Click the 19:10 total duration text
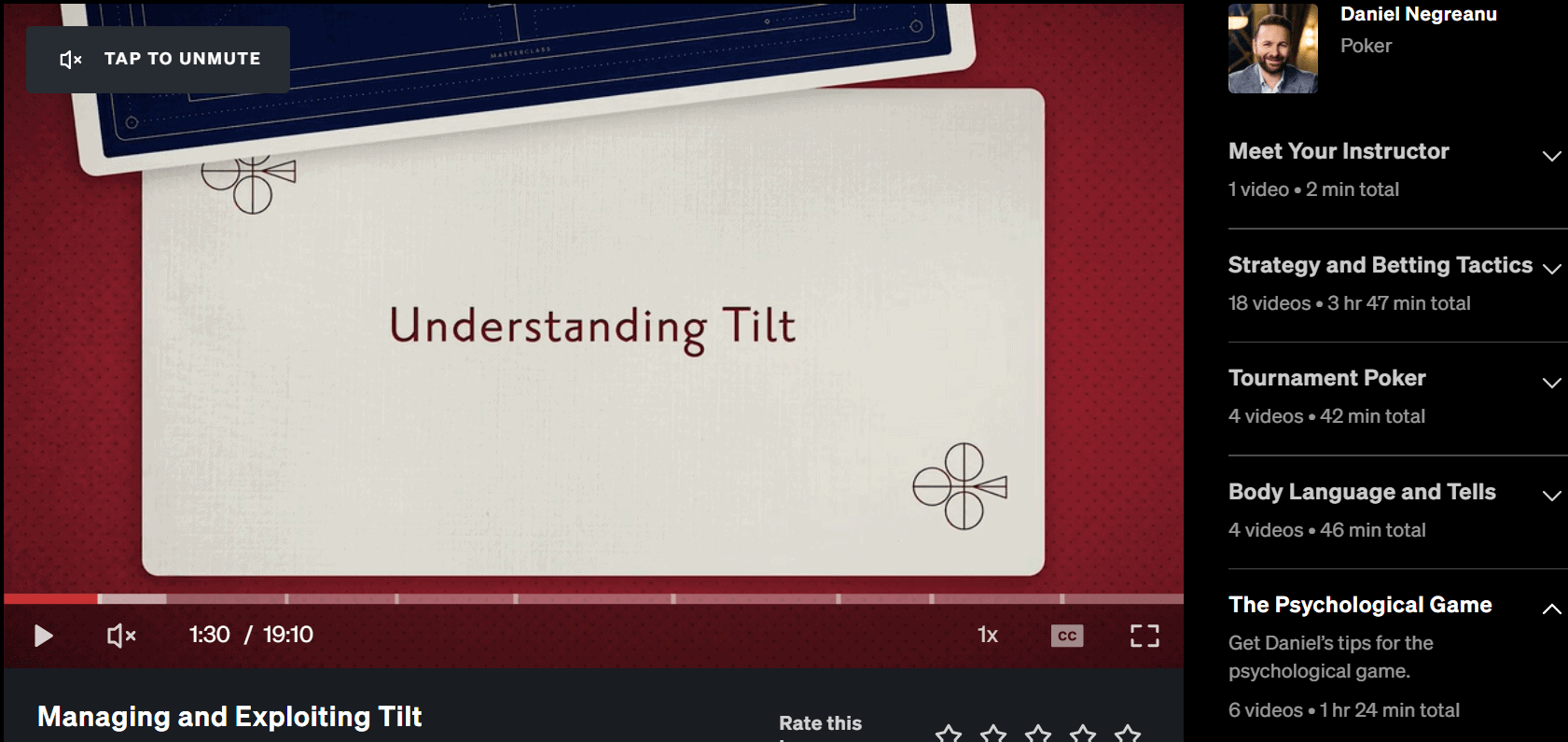 coord(288,635)
